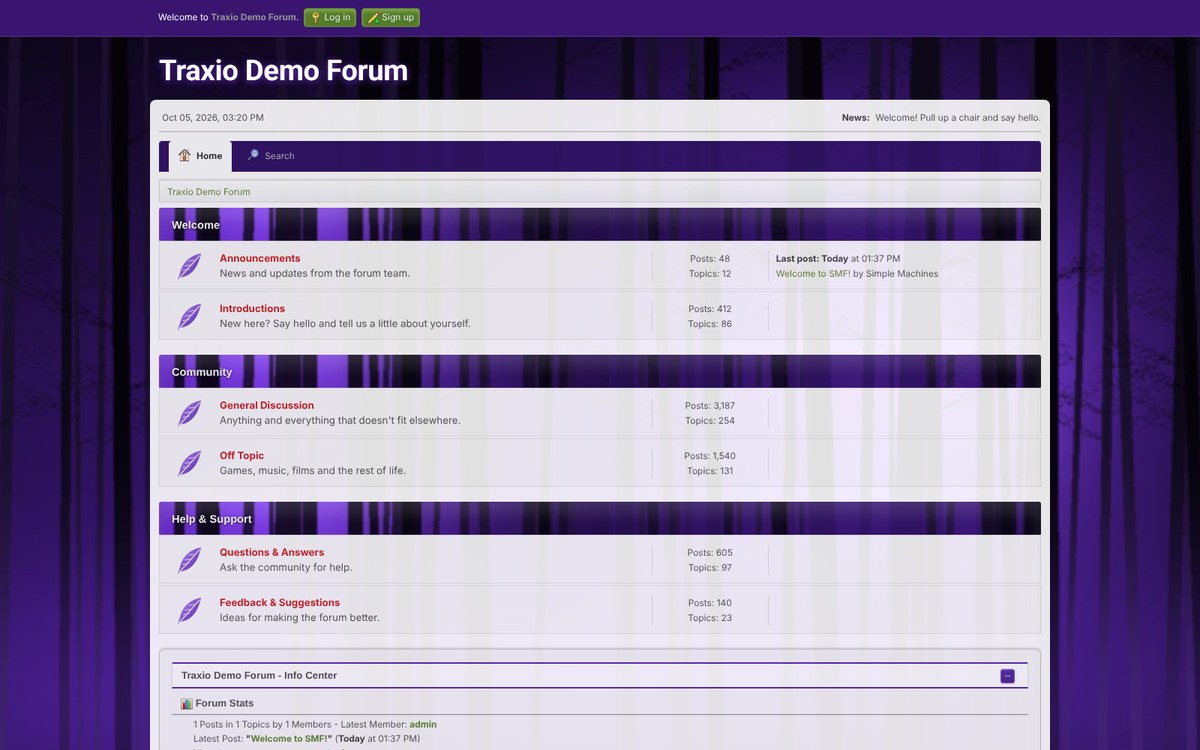Viewport: 1200px width, 750px height.
Task: Click the Log in button
Action: 330,17
